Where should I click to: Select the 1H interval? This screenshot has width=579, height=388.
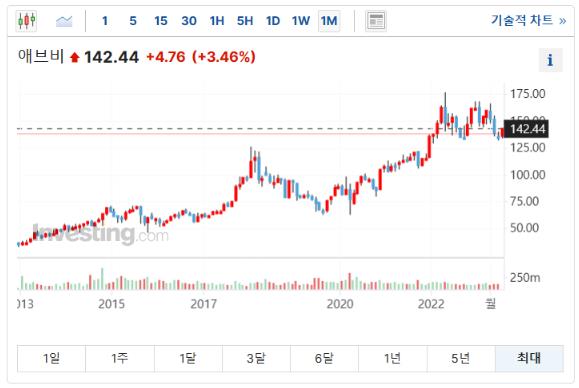click(x=217, y=21)
